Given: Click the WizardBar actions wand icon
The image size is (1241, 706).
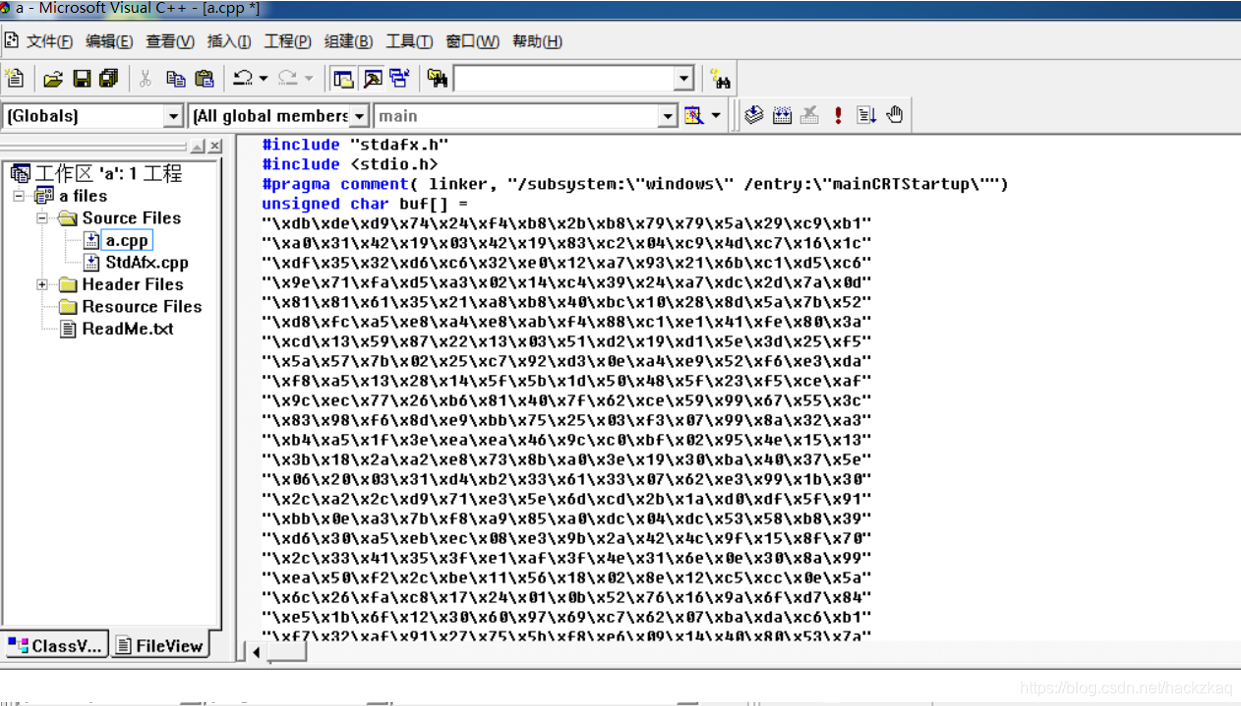Looking at the screenshot, I should (694, 116).
